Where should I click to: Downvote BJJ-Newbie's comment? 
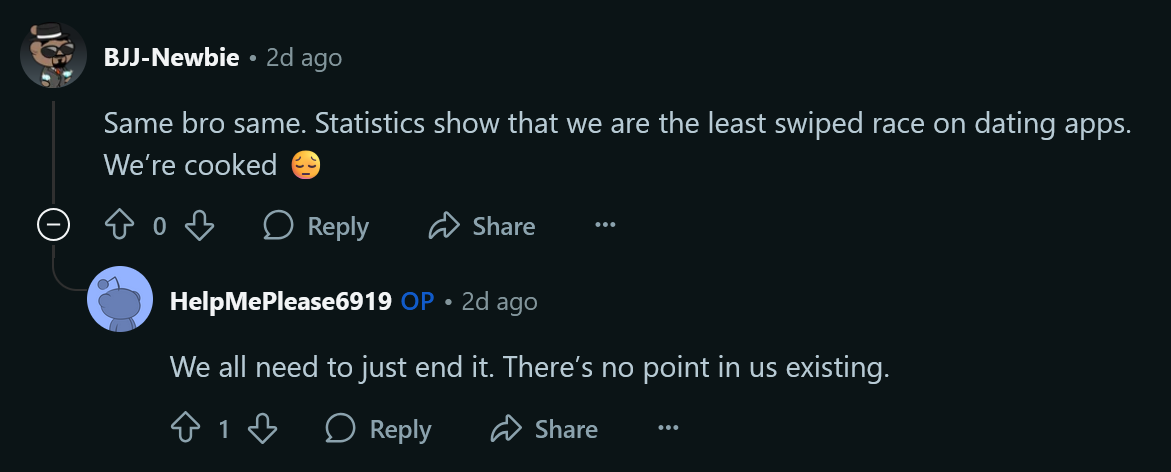pos(201,227)
